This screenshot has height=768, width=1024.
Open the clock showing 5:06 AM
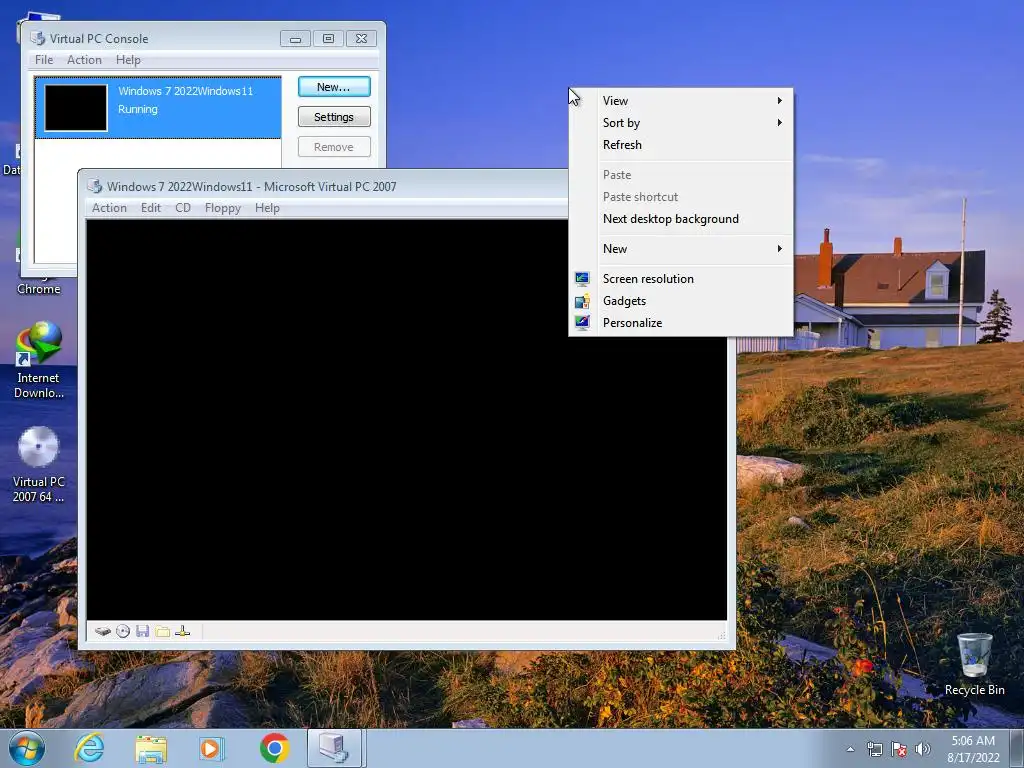[973, 749]
